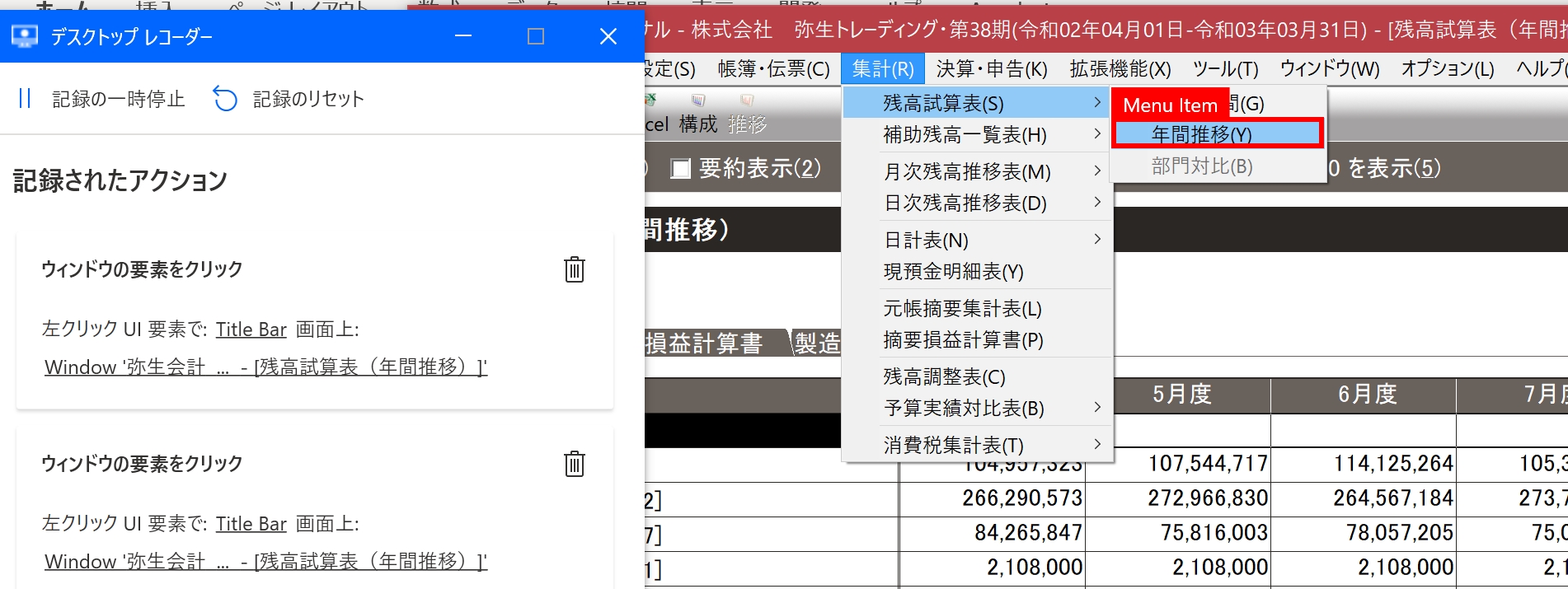
Task: Delete the first recorded action via trash icon
Action: pyautogui.click(x=574, y=269)
